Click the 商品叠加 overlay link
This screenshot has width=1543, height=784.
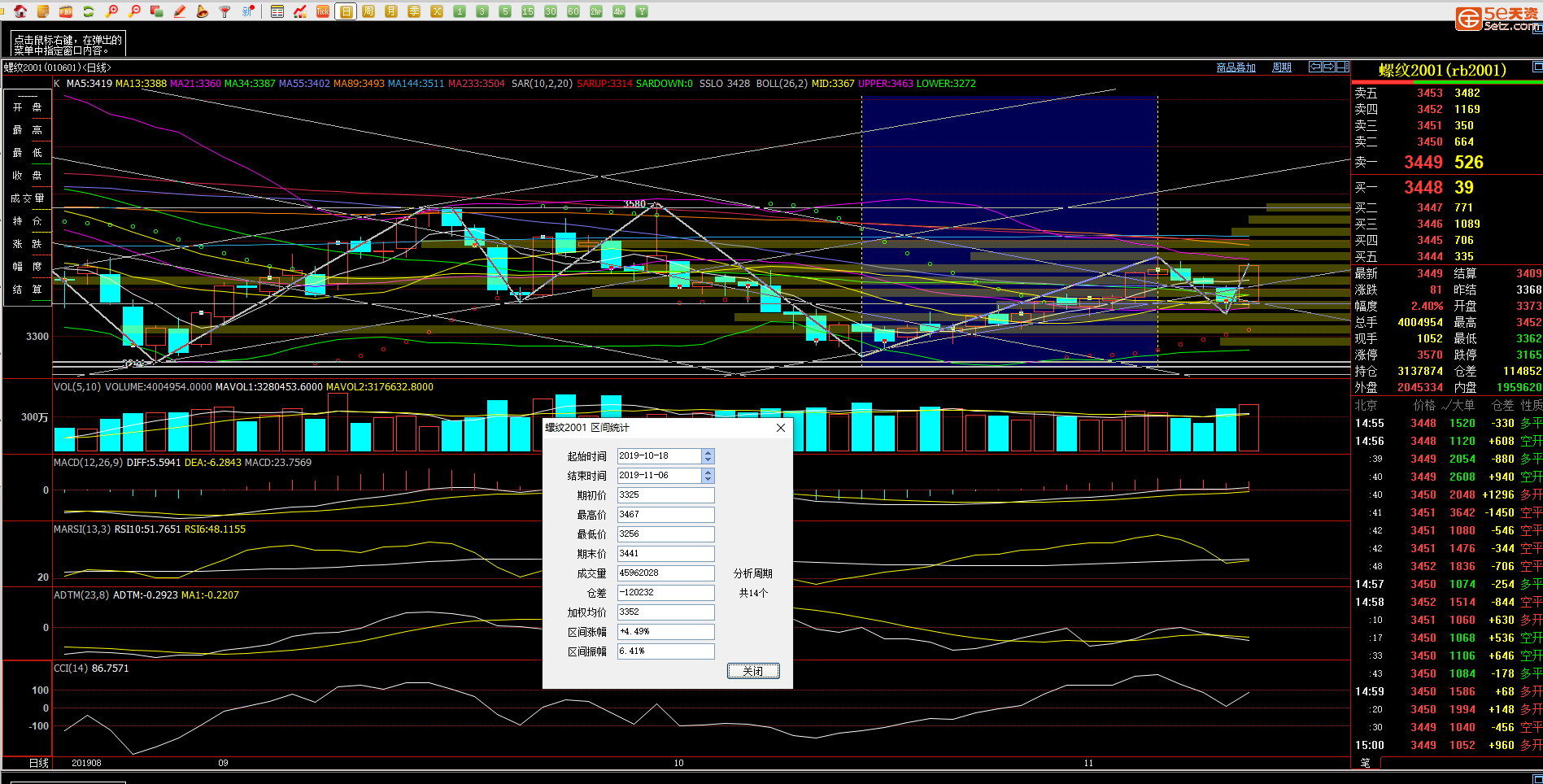(1236, 68)
